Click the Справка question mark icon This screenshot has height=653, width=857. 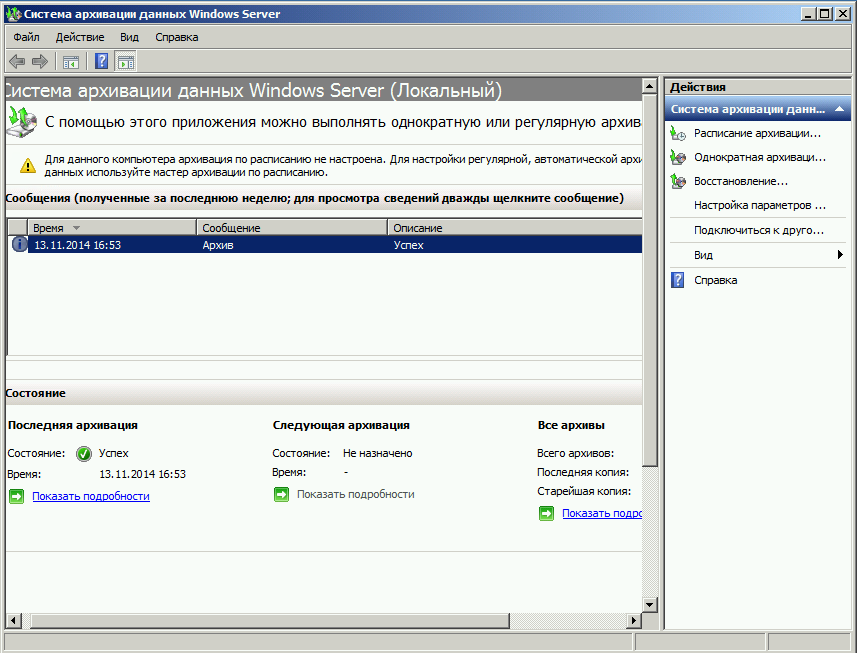pyautogui.click(x=678, y=280)
